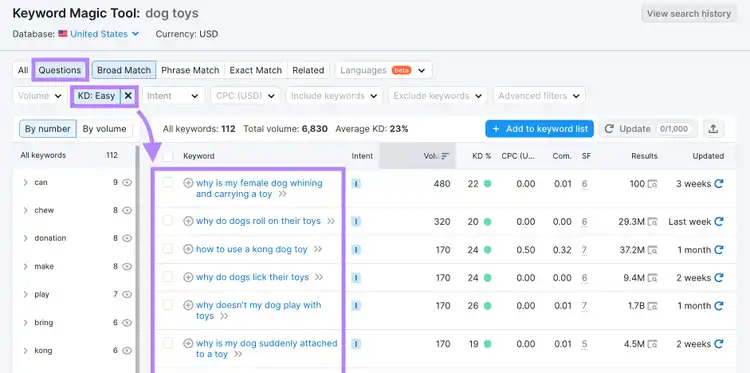Click the export upload icon button
The height and width of the screenshot is (373, 750).
[713, 129]
